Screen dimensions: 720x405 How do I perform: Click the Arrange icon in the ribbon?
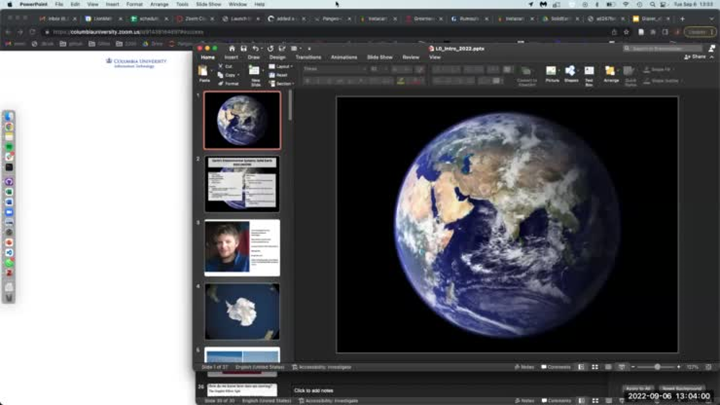610,72
